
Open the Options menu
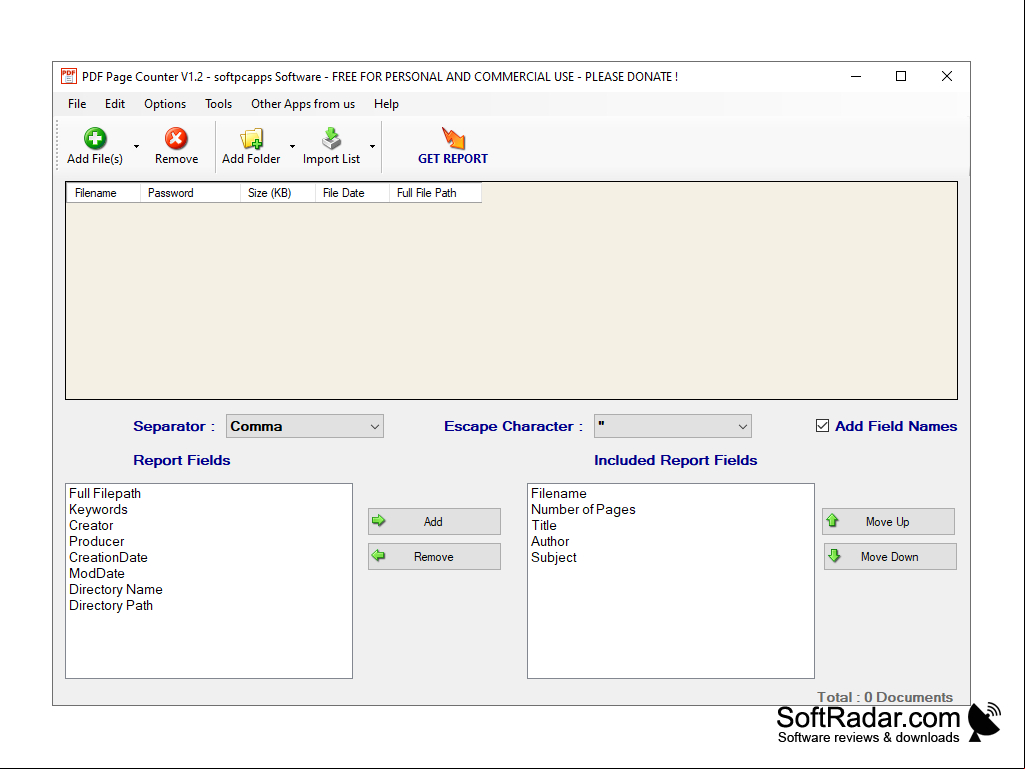click(165, 104)
